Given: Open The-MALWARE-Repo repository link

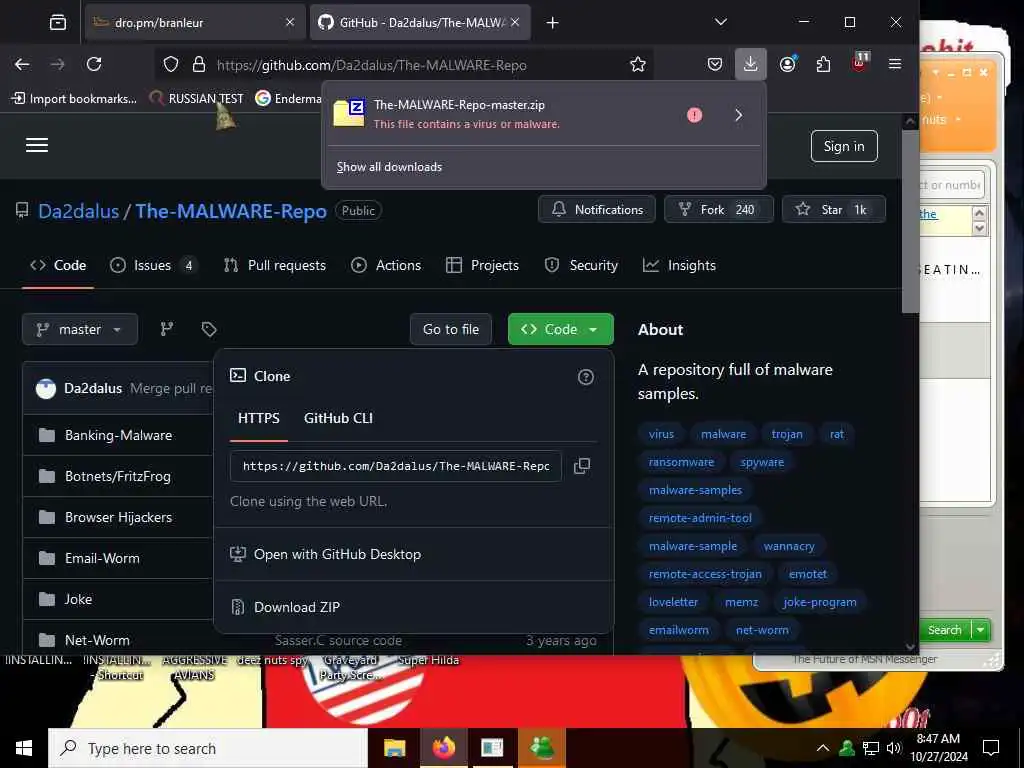Looking at the screenshot, I should [231, 211].
